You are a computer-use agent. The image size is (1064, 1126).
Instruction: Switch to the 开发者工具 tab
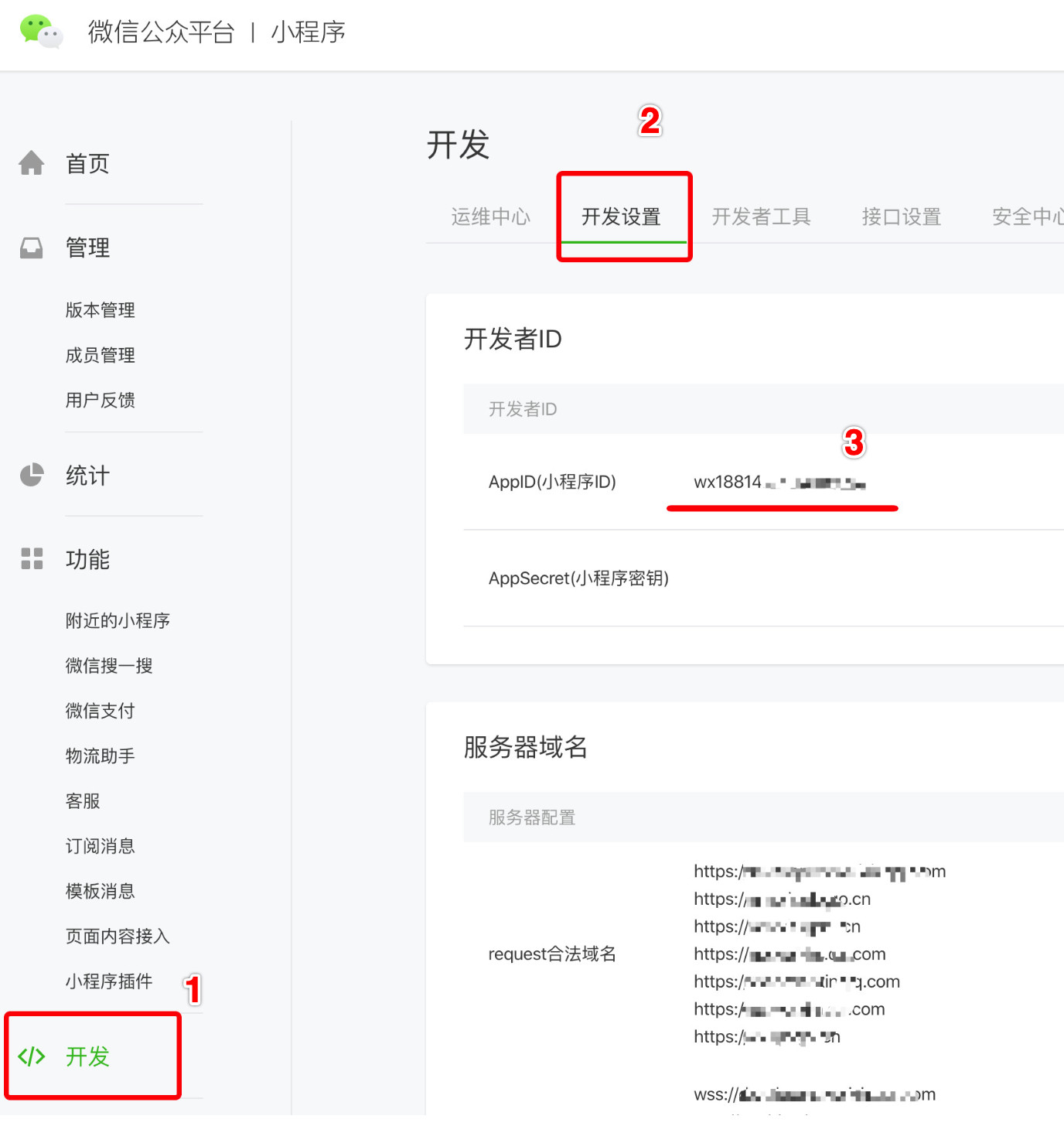pos(762,217)
